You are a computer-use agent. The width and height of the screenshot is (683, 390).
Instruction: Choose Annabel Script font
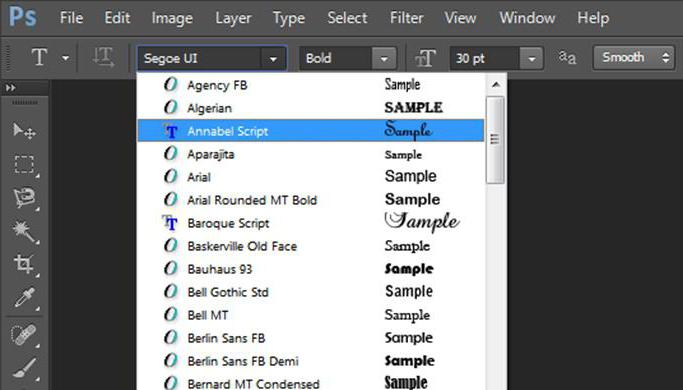311,131
